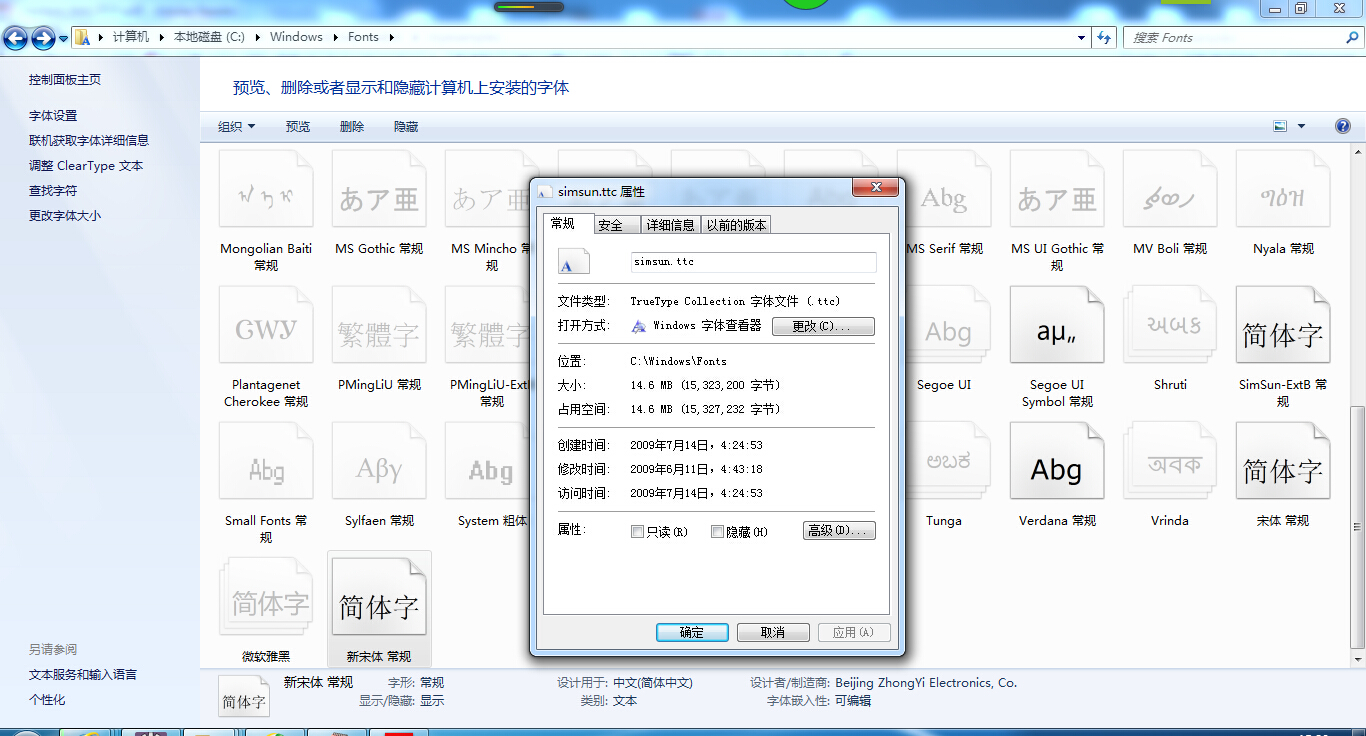Screen dimensions: 1366x736
Task: Expand breadcrumb arrow after 计算机
Action: [x=161, y=37]
